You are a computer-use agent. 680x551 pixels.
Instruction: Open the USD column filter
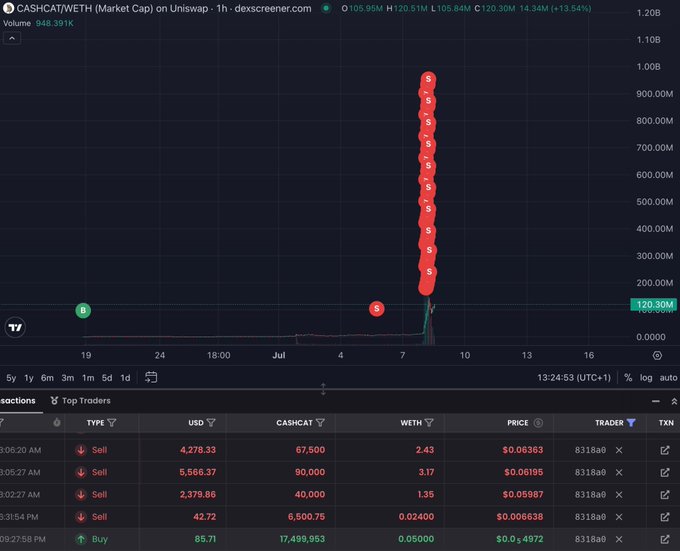[x=211, y=423]
